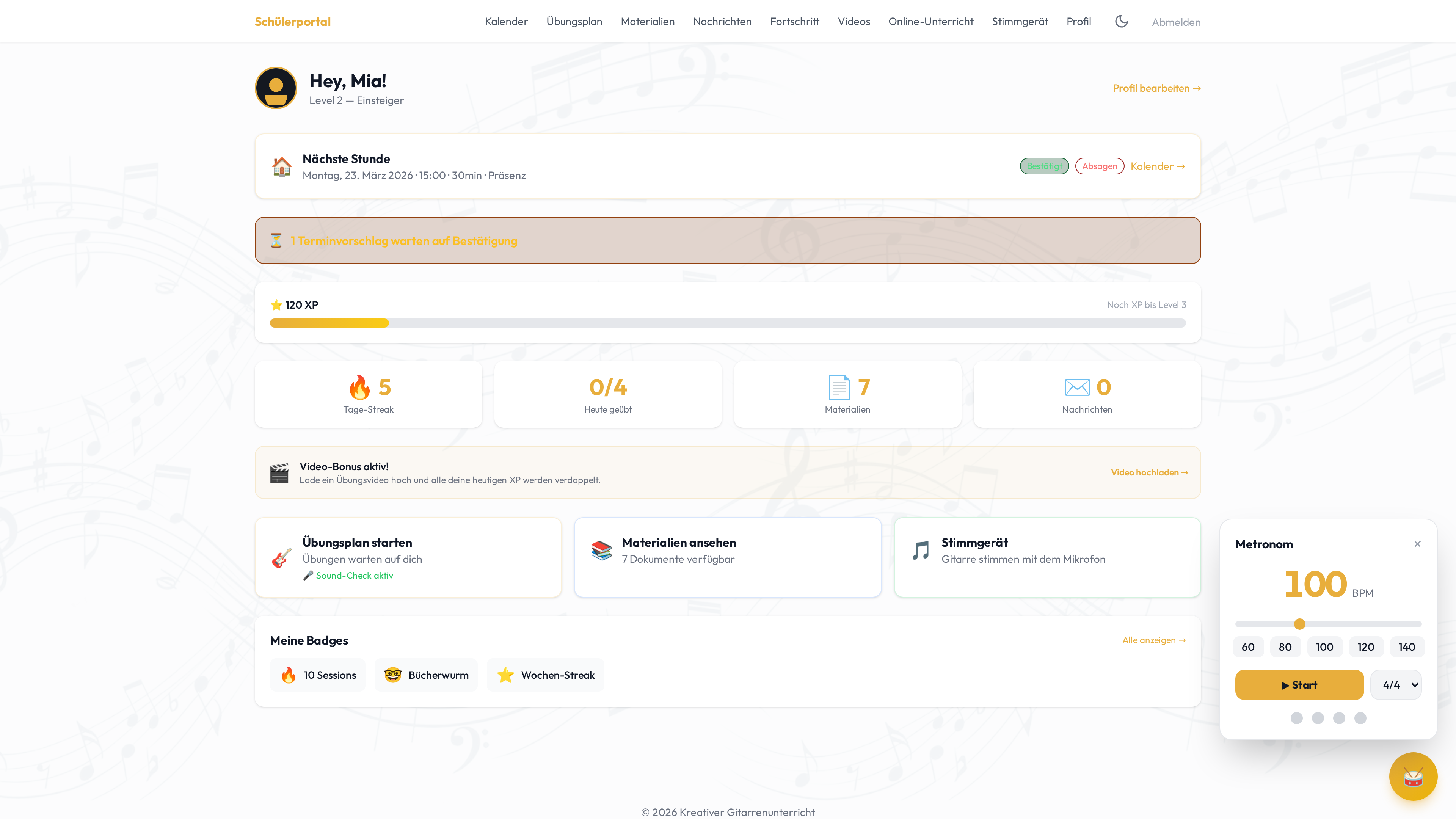Select the 60 BPM preset
The width and height of the screenshot is (1456, 819).
coord(1248,646)
